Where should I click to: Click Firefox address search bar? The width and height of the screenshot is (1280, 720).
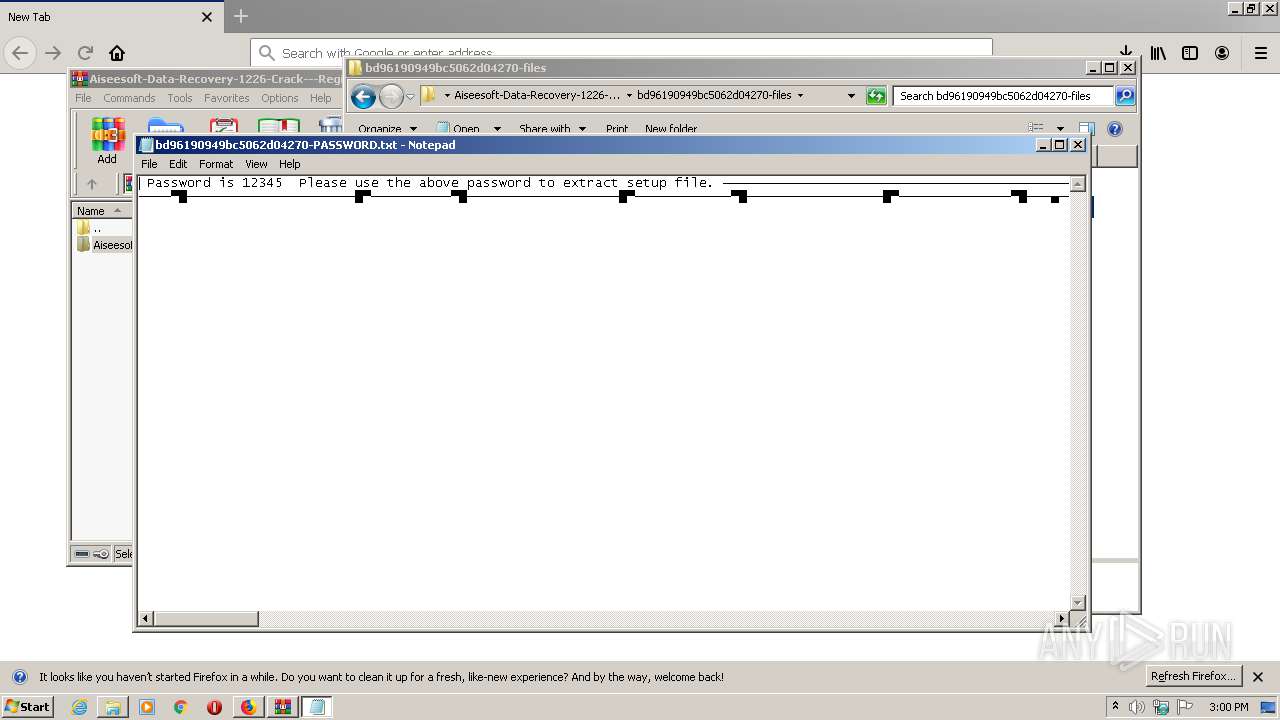(x=621, y=53)
